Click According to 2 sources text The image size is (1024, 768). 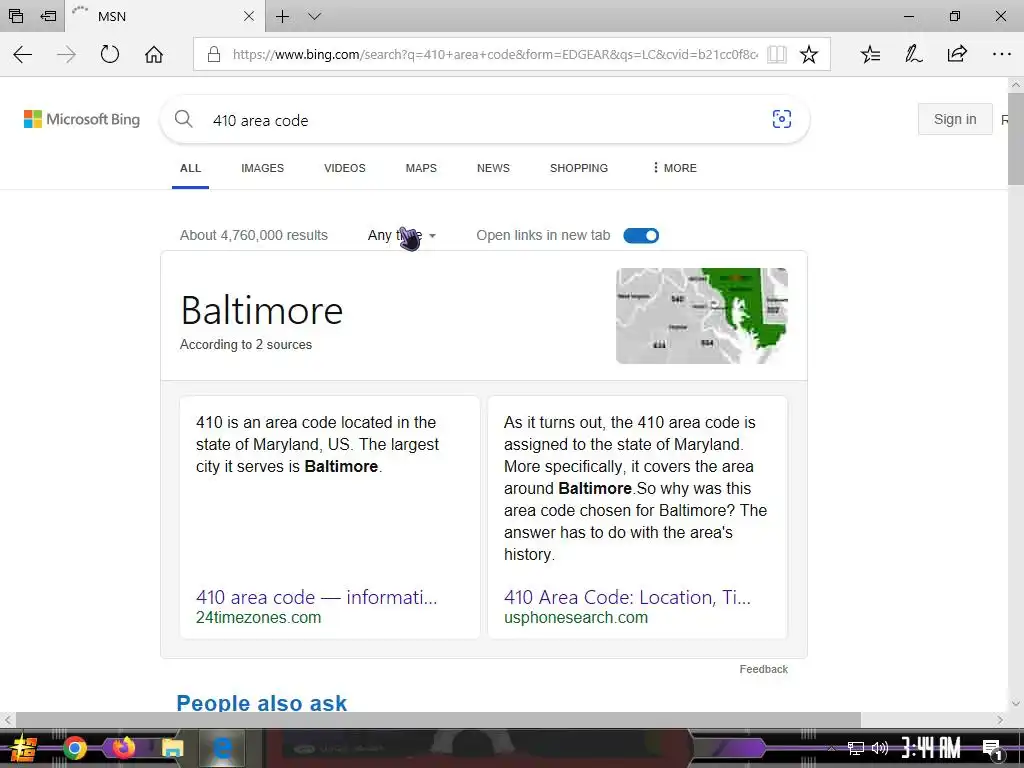point(246,345)
